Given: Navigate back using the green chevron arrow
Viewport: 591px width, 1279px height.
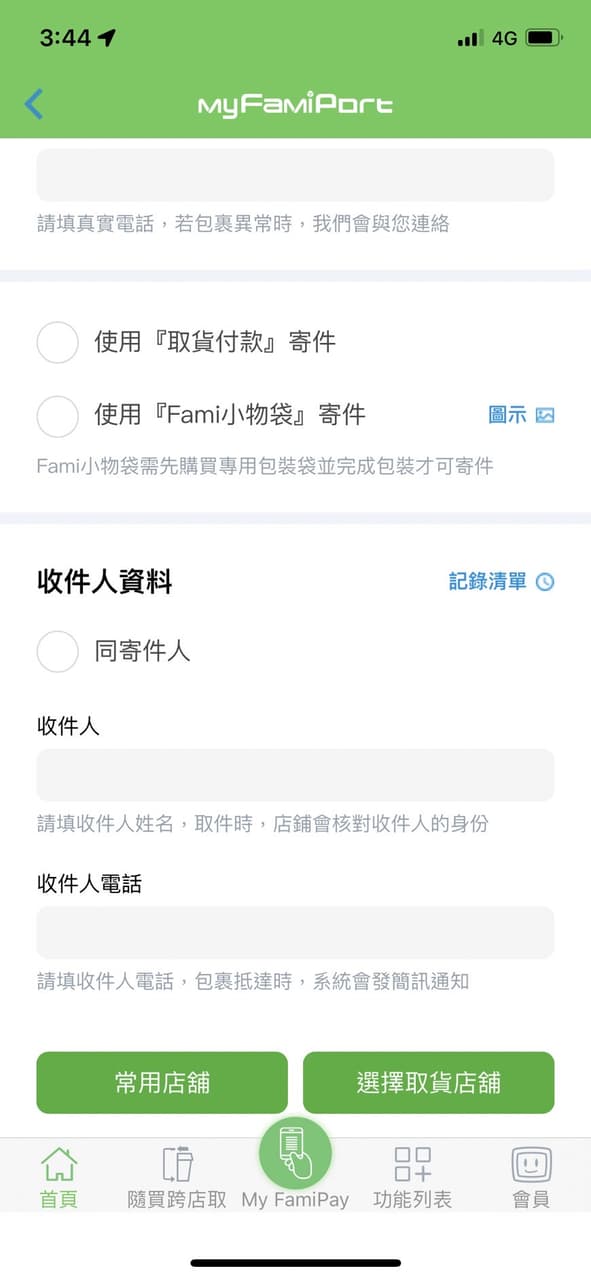Looking at the screenshot, I should pos(32,103).
